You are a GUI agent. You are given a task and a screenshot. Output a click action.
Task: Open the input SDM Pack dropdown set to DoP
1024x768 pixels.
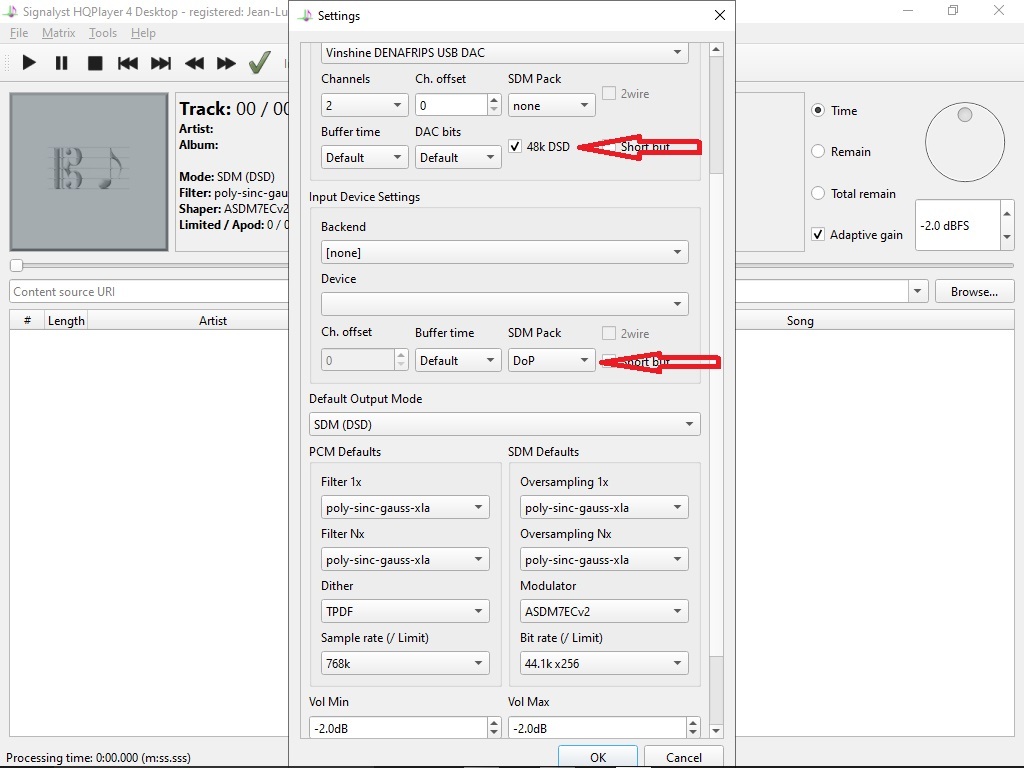(x=551, y=360)
